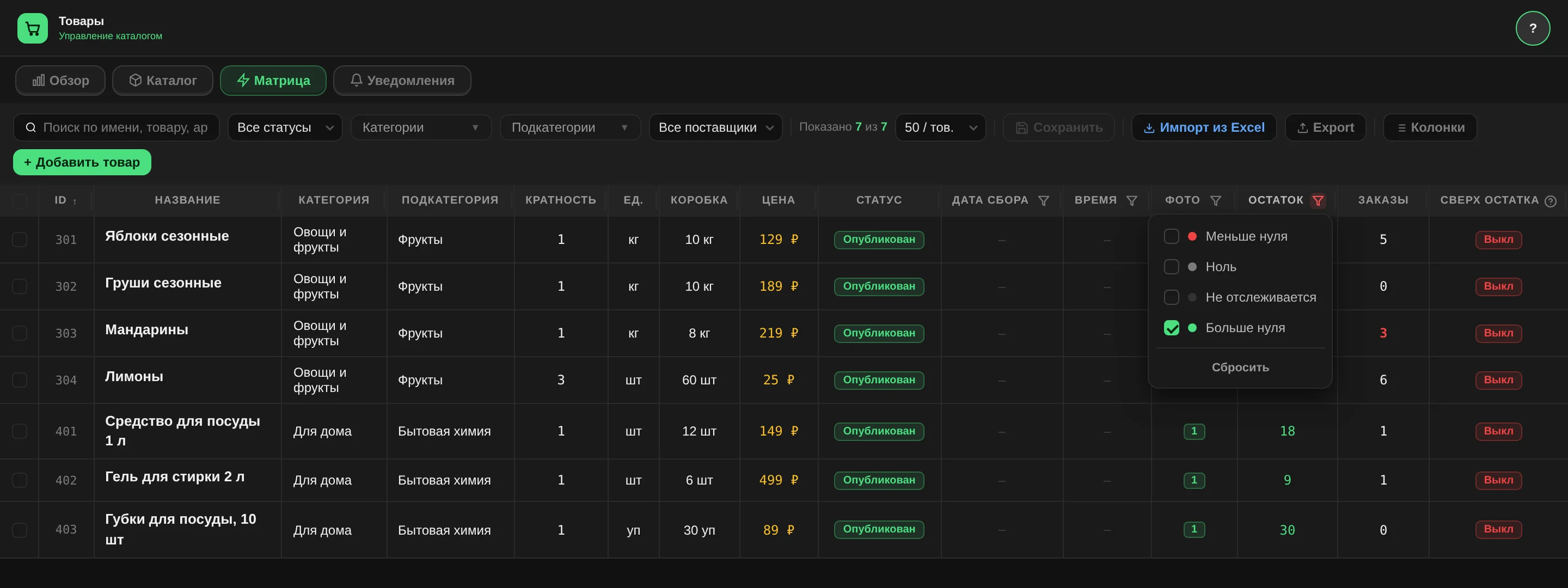Click the info icon beside Сверх остатка header

pyautogui.click(x=1551, y=201)
